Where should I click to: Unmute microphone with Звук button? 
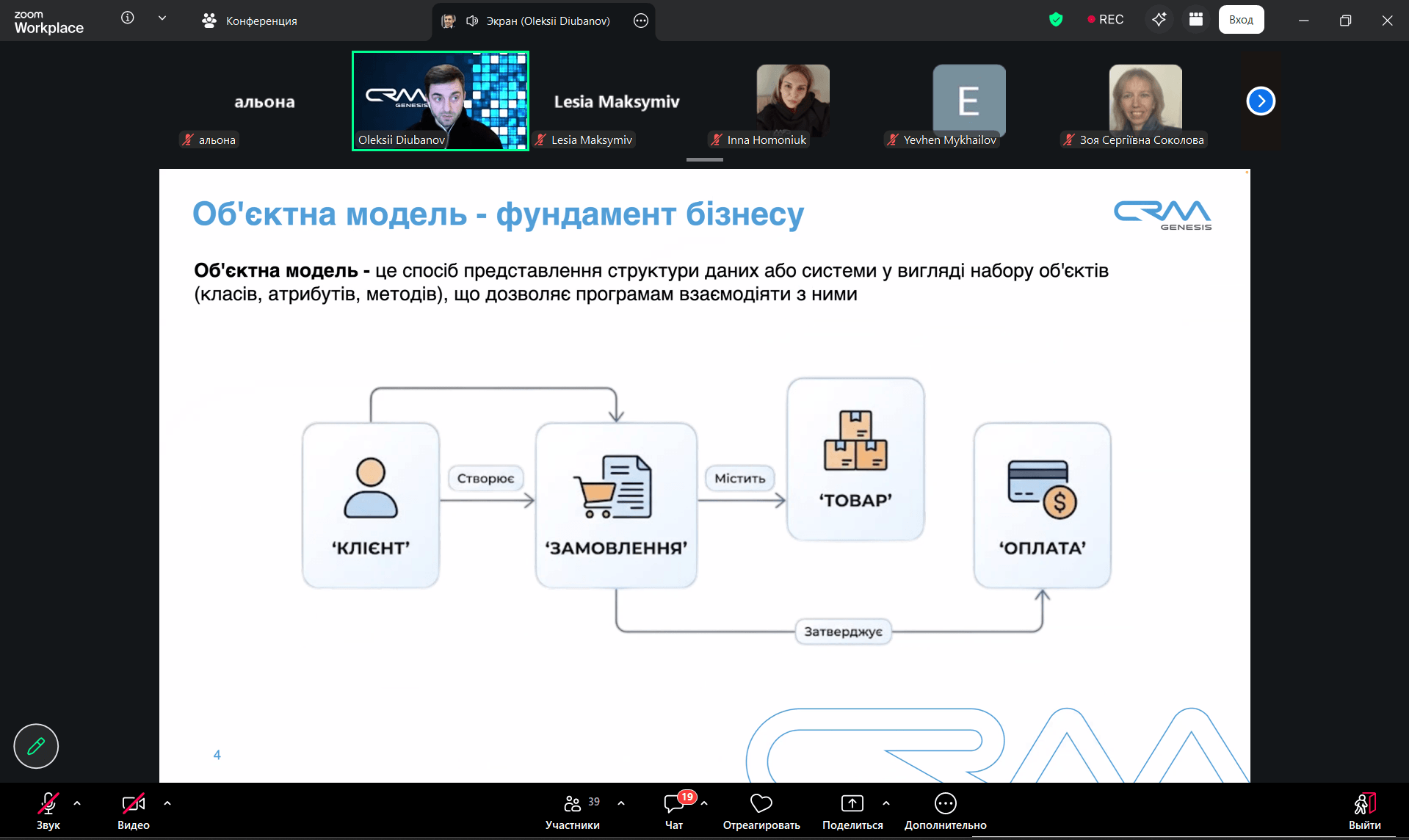click(x=48, y=811)
